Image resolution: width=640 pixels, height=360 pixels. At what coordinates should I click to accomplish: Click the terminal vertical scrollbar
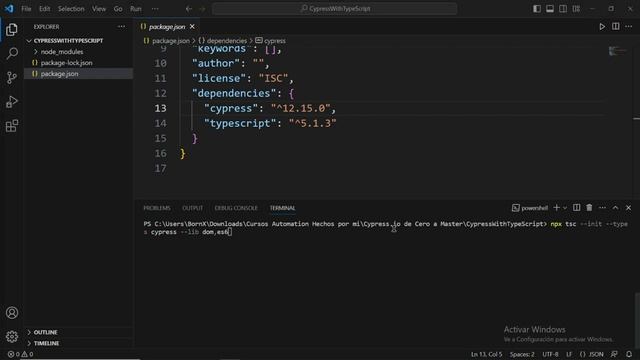click(637, 320)
